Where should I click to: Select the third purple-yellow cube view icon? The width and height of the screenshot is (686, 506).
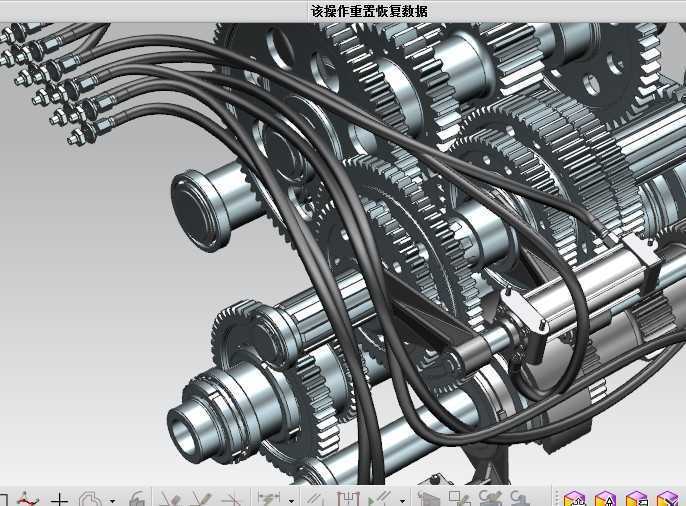(x=637, y=499)
